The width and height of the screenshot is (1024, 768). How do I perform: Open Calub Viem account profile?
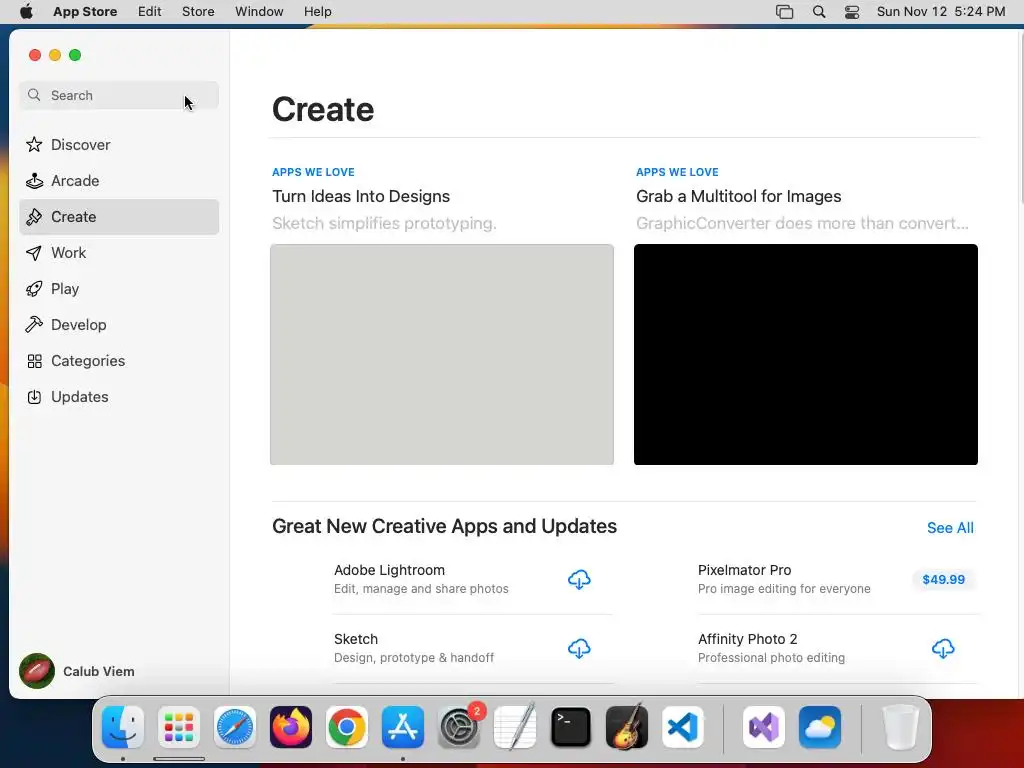click(x=78, y=671)
